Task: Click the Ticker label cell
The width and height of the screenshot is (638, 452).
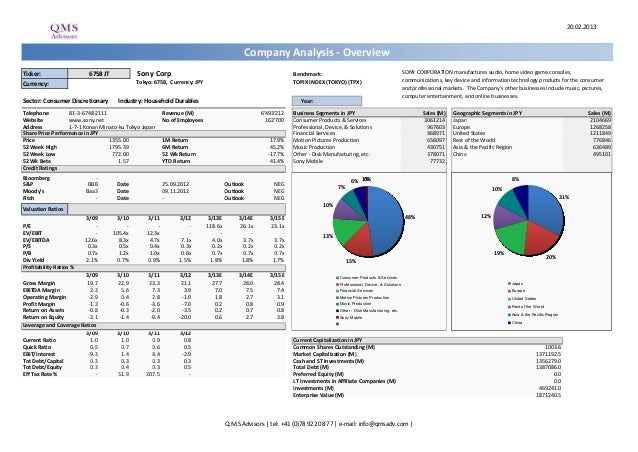Action: [44, 74]
